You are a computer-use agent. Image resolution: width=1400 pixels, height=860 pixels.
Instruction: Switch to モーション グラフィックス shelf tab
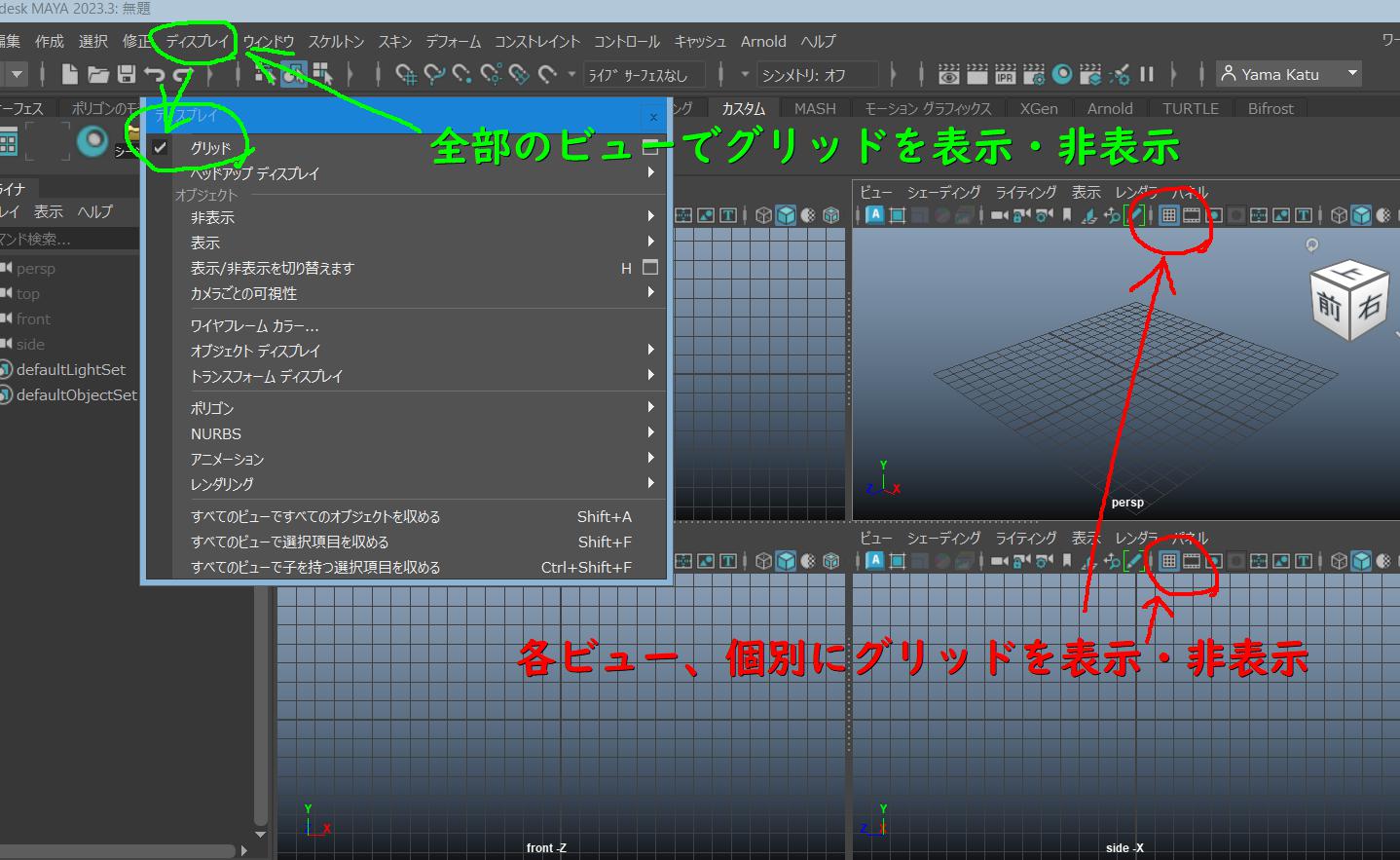(928, 108)
